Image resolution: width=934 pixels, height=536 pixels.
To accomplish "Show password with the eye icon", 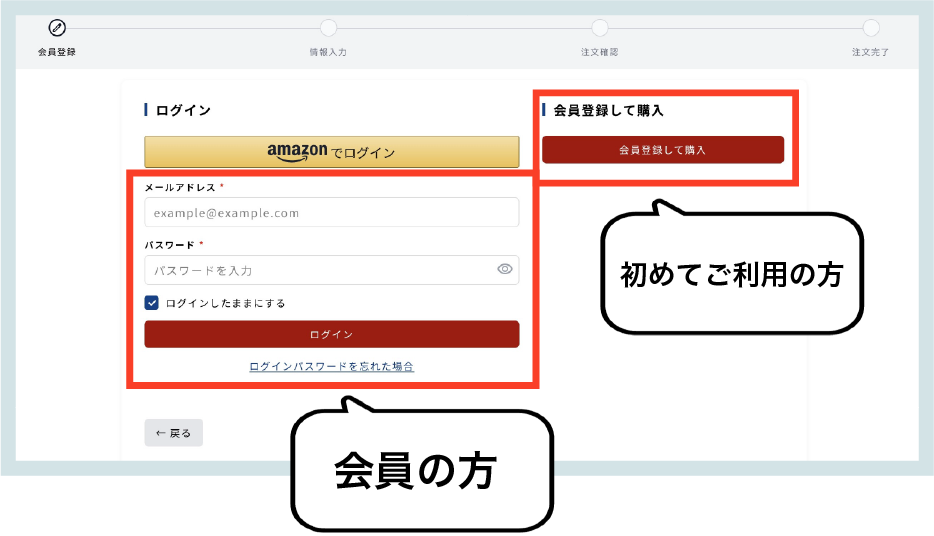I will coord(505,269).
